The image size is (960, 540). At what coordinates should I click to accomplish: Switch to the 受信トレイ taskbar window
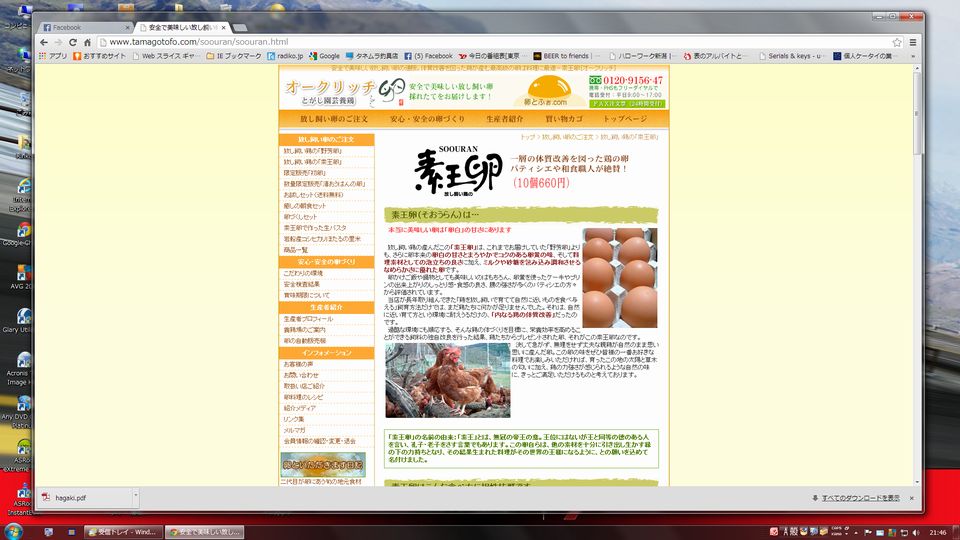124,531
